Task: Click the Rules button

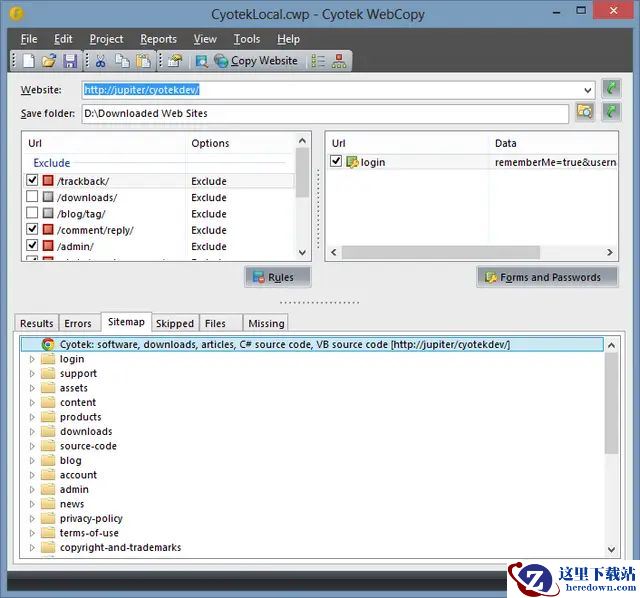Action: (x=278, y=277)
